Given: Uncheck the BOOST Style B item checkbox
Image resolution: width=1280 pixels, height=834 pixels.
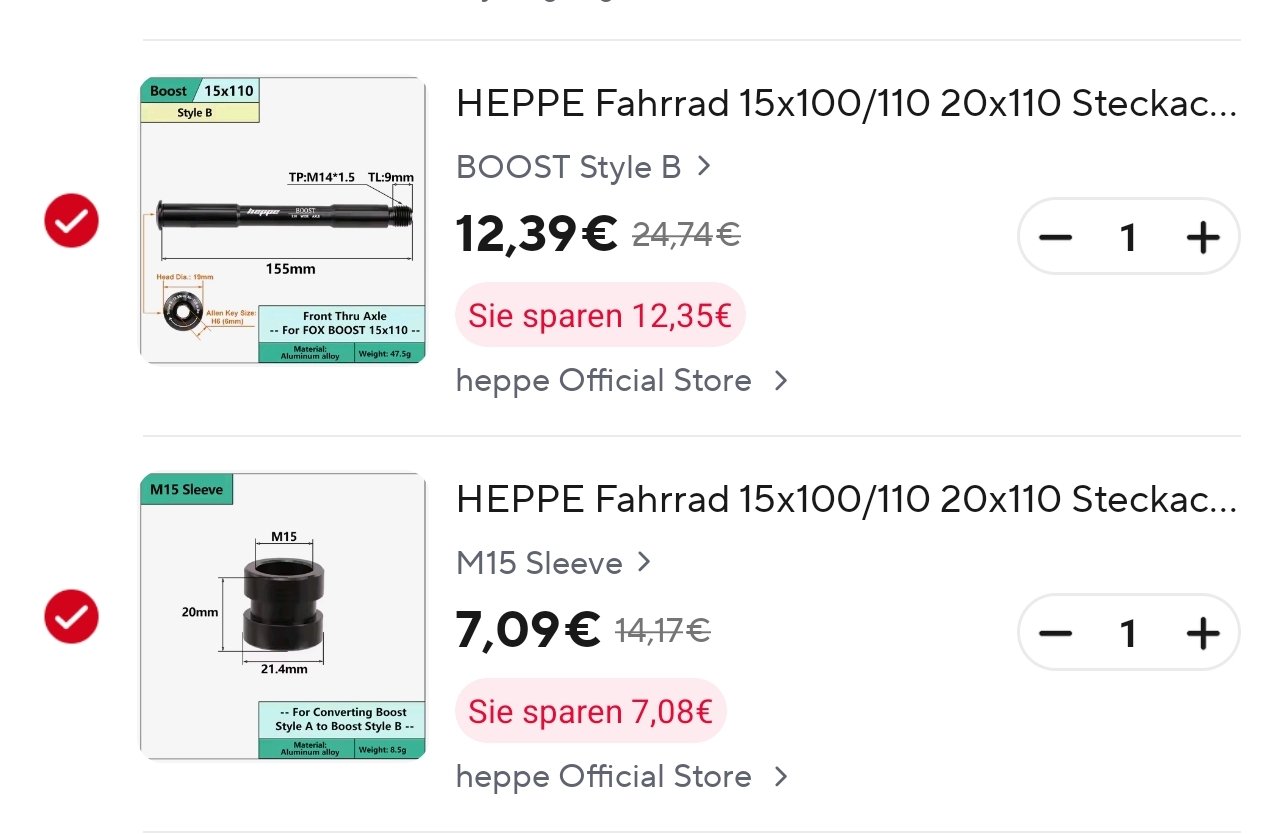Looking at the screenshot, I should click(x=71, y=221).
